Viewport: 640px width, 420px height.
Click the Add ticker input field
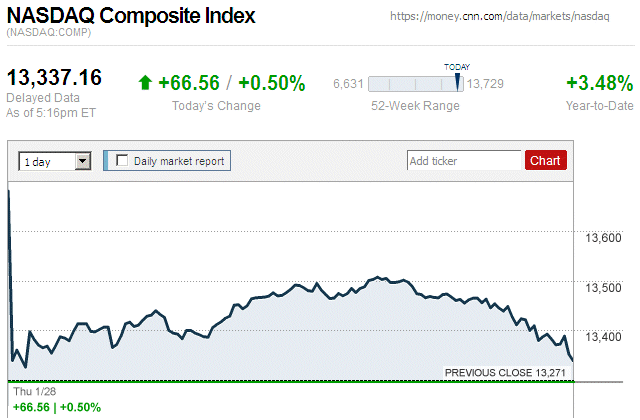click(463, 160)
